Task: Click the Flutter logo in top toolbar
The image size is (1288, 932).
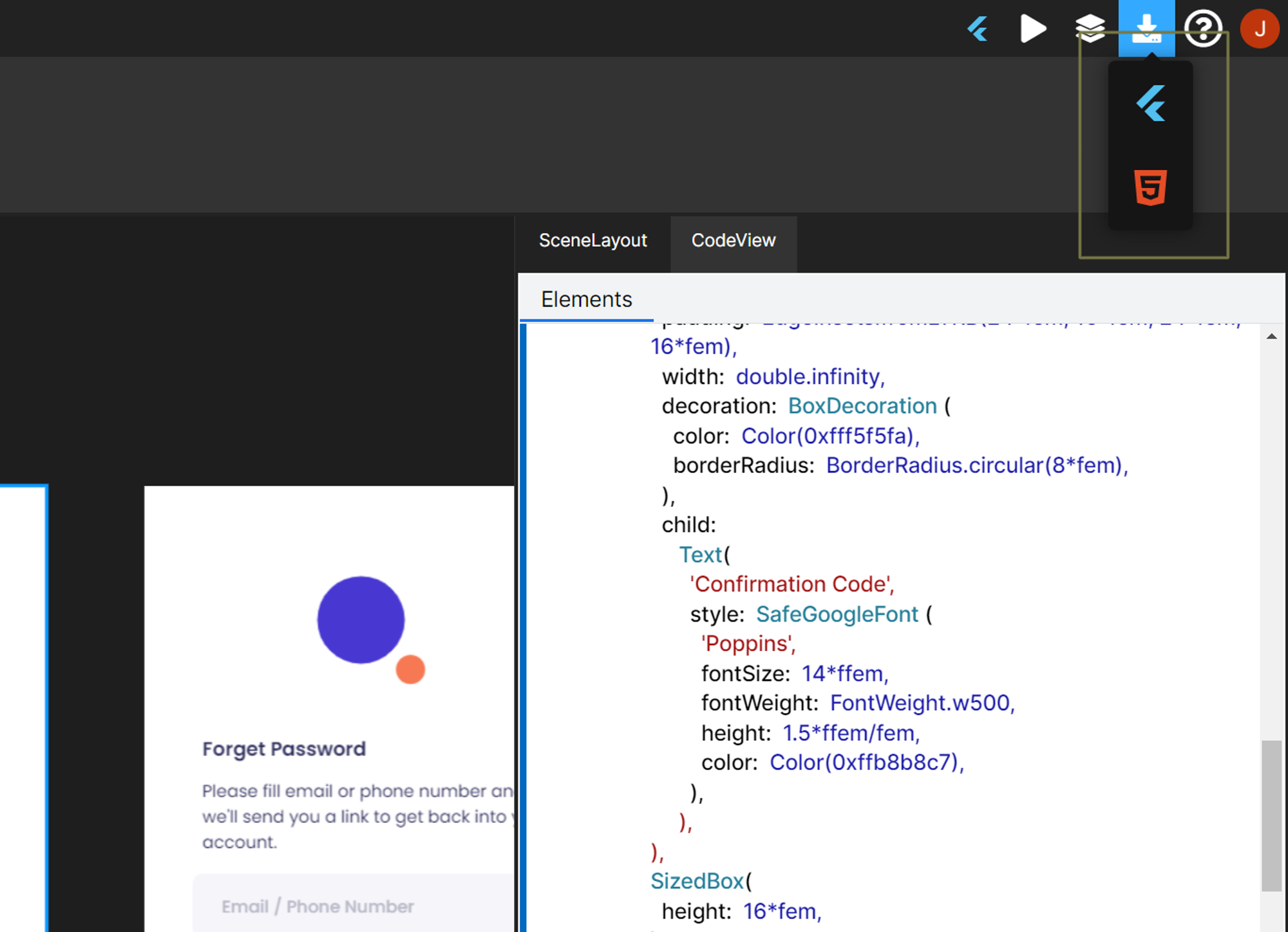Action: 978,29
